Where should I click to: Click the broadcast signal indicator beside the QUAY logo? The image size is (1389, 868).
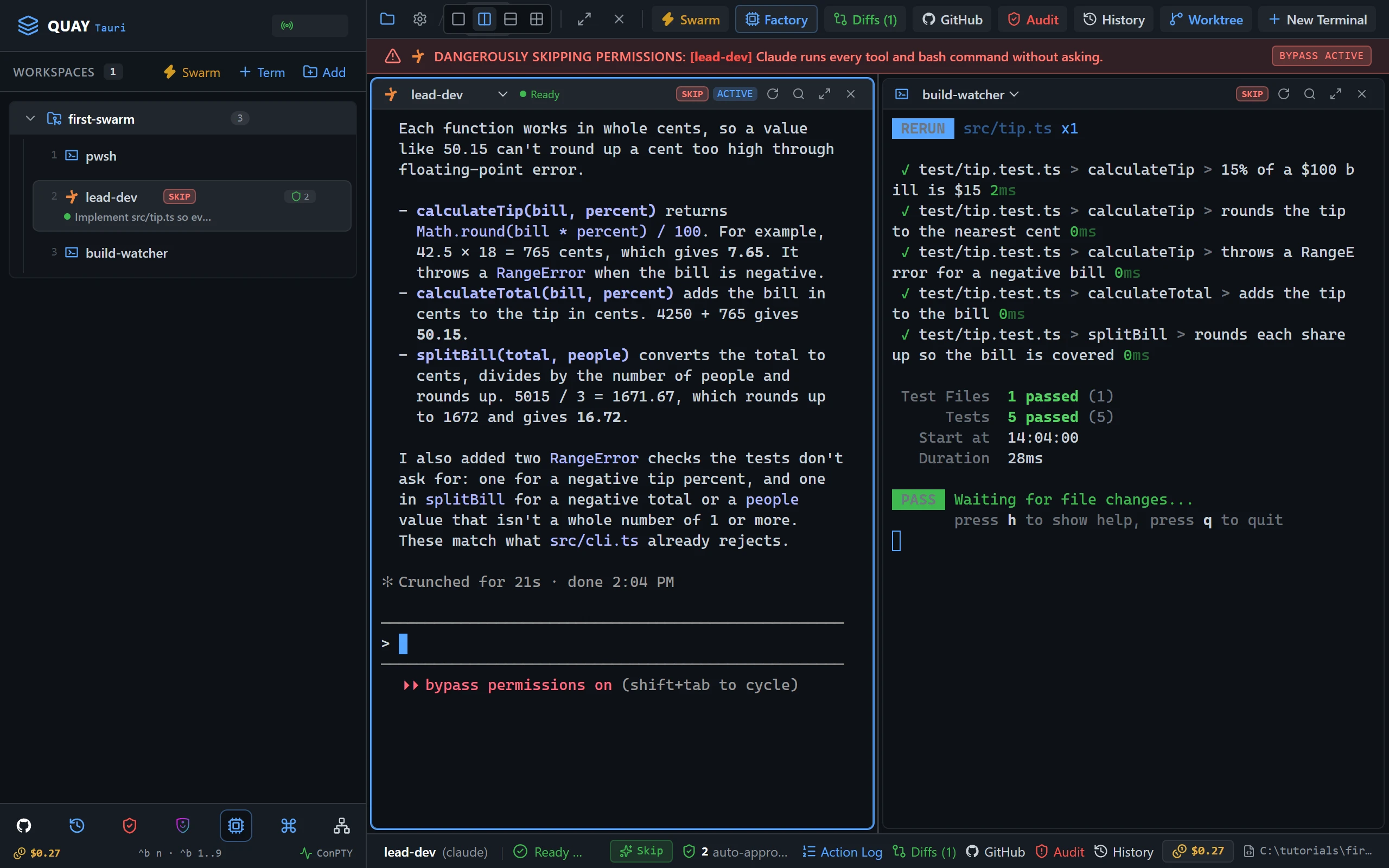coord(310,26)
